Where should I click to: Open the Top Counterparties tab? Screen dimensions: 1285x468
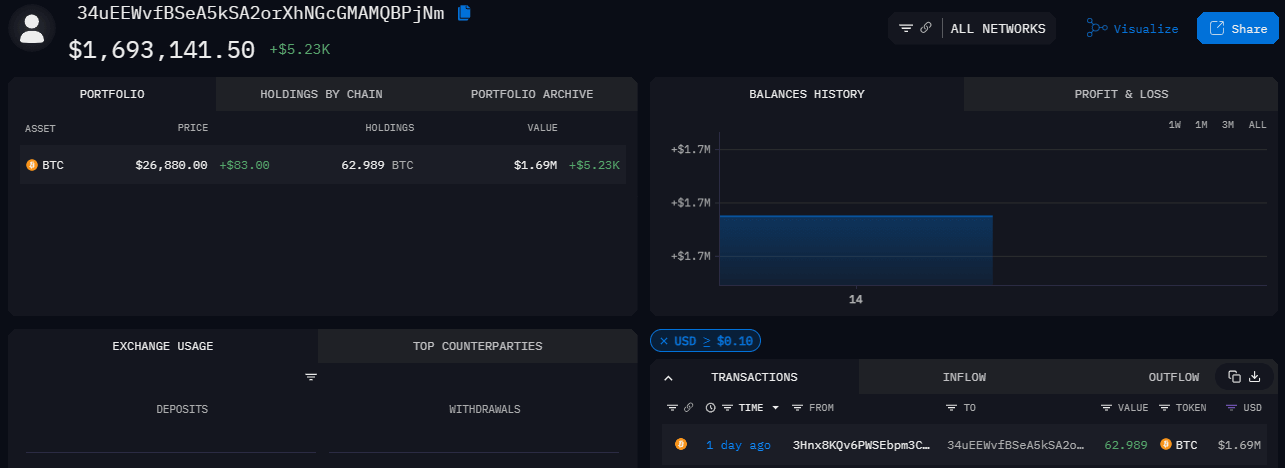click(x=477, y=346)
